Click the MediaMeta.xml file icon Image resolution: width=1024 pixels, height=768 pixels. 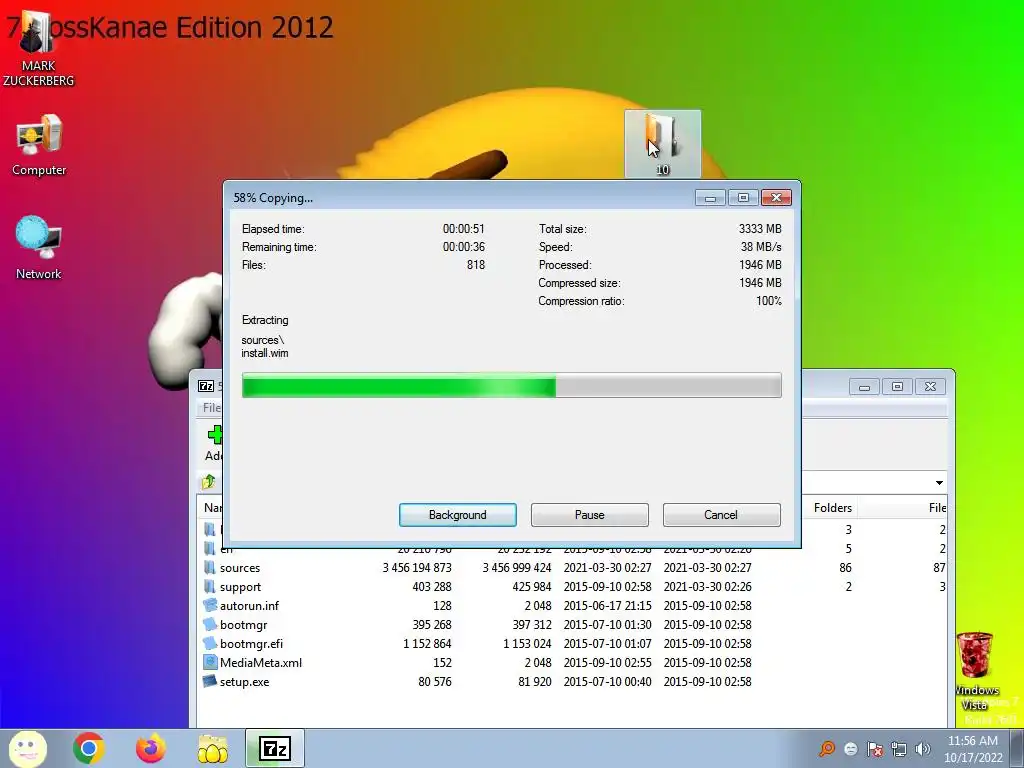210,662
